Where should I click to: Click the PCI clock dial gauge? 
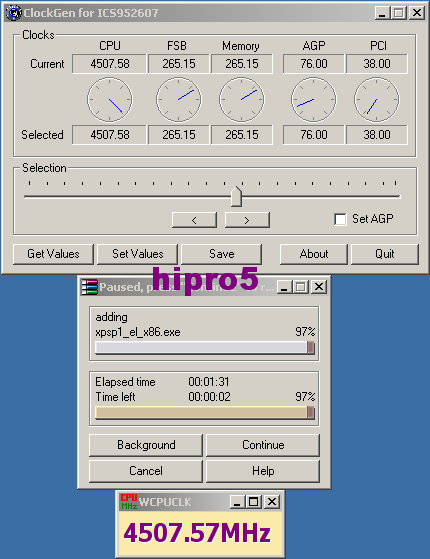[377, 100]
